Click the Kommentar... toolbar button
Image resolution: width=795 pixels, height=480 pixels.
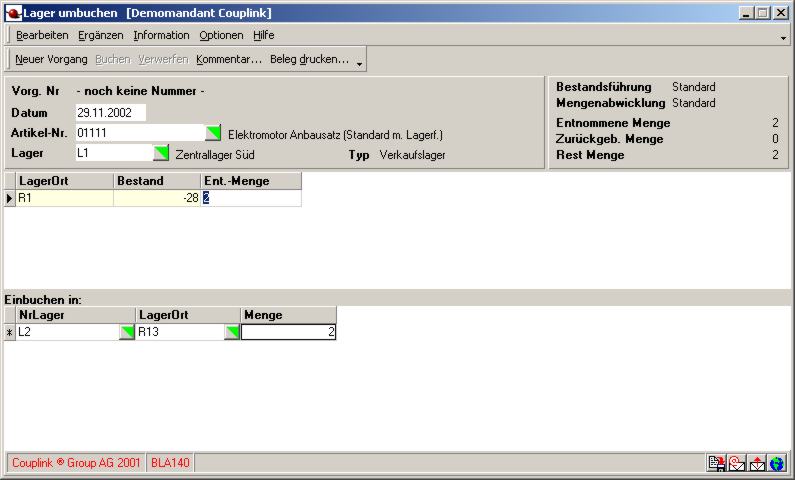pyautogui.click(x=229, y=59)
